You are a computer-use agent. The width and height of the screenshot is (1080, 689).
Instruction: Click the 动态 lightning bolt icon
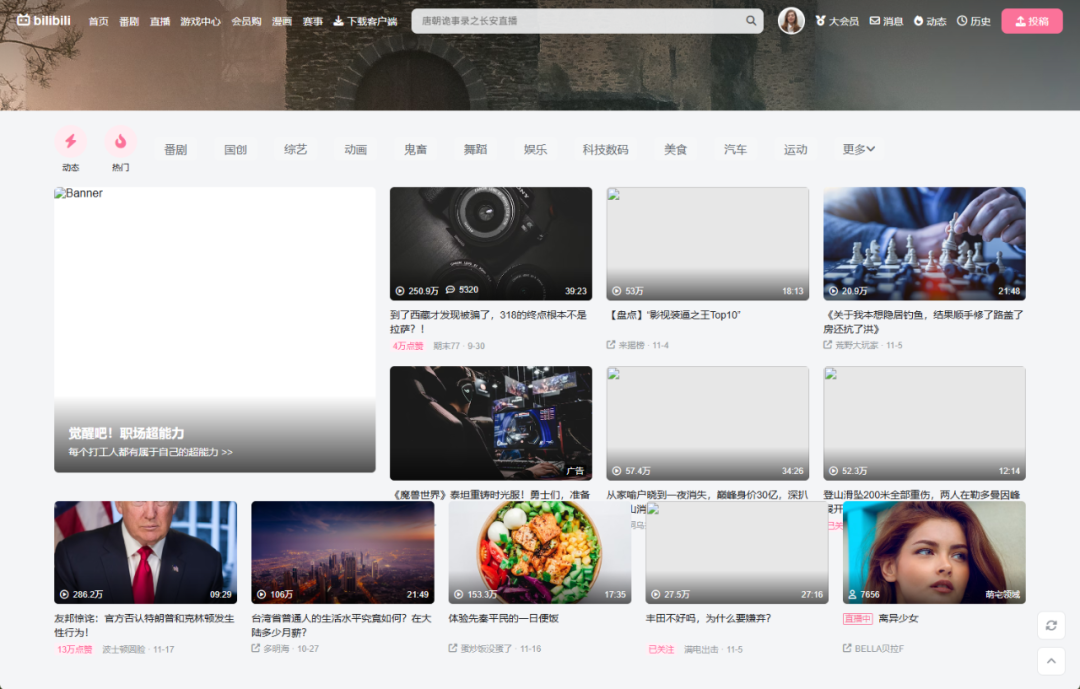(70, 141)
